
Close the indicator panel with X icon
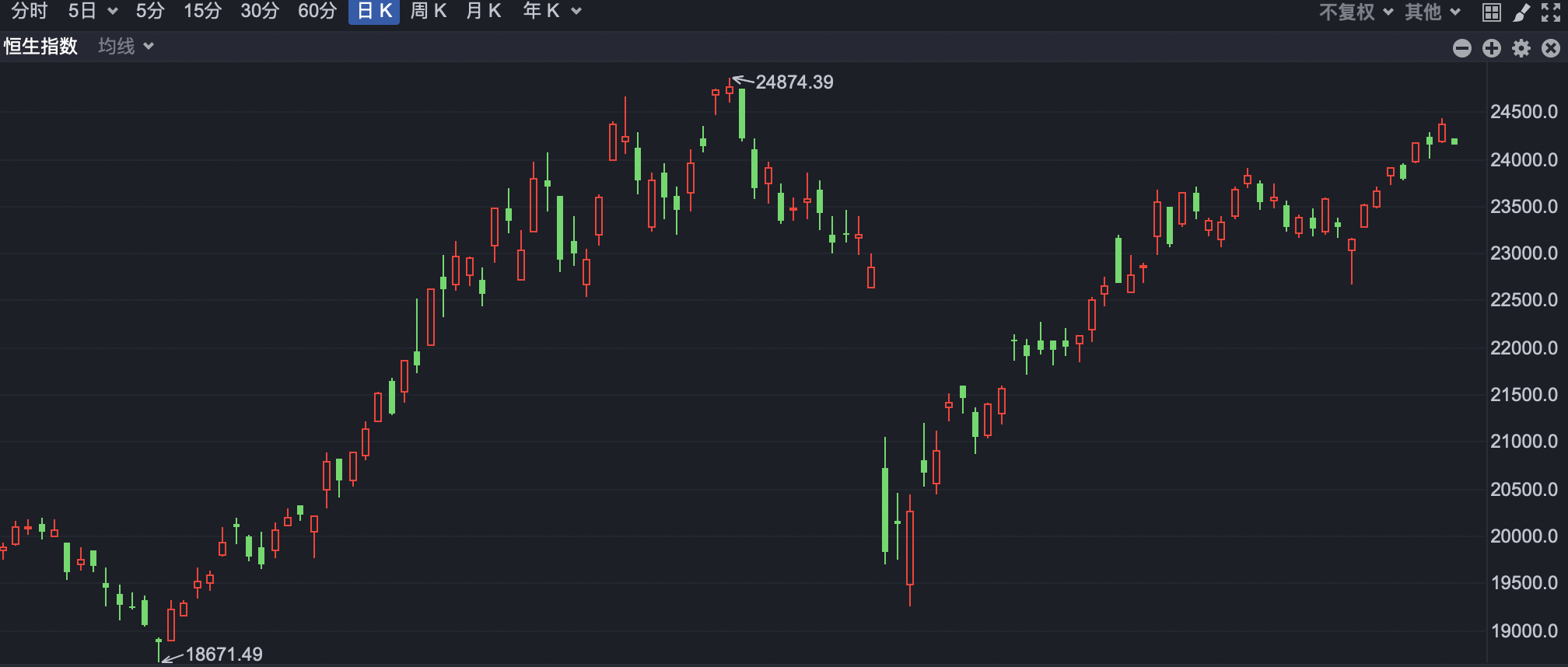point(1551,48)
